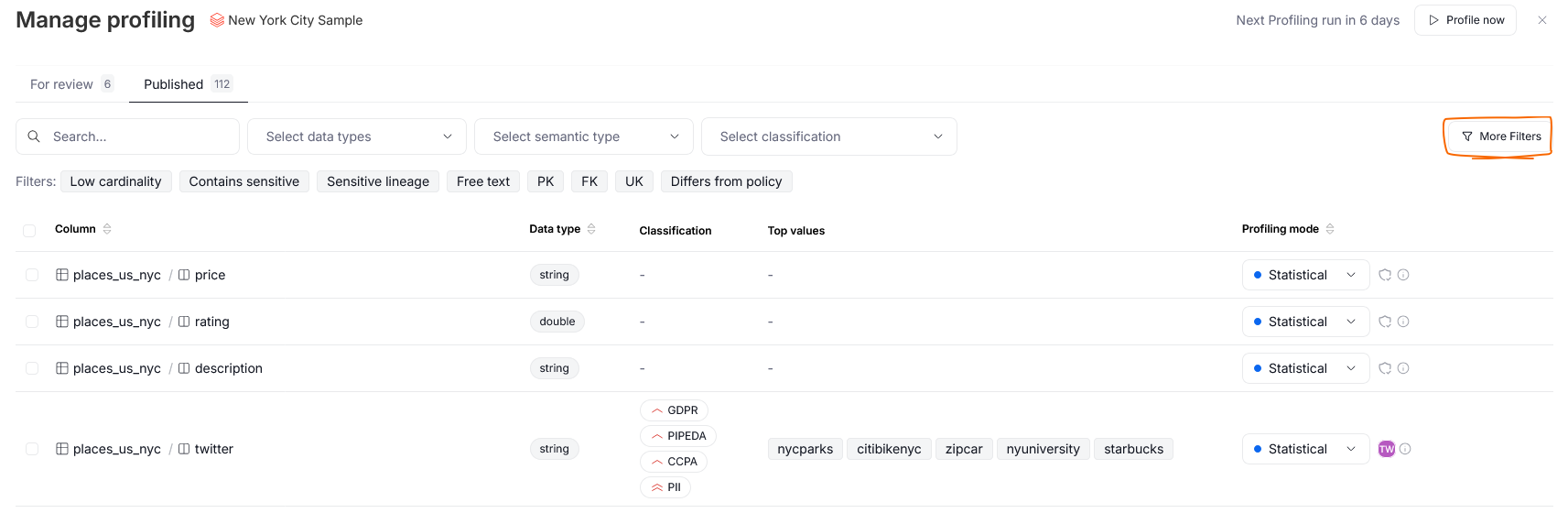Click the sort icon beside Column header
Viewport: 1568px width, 513px height.
click(x=107, y=229)
